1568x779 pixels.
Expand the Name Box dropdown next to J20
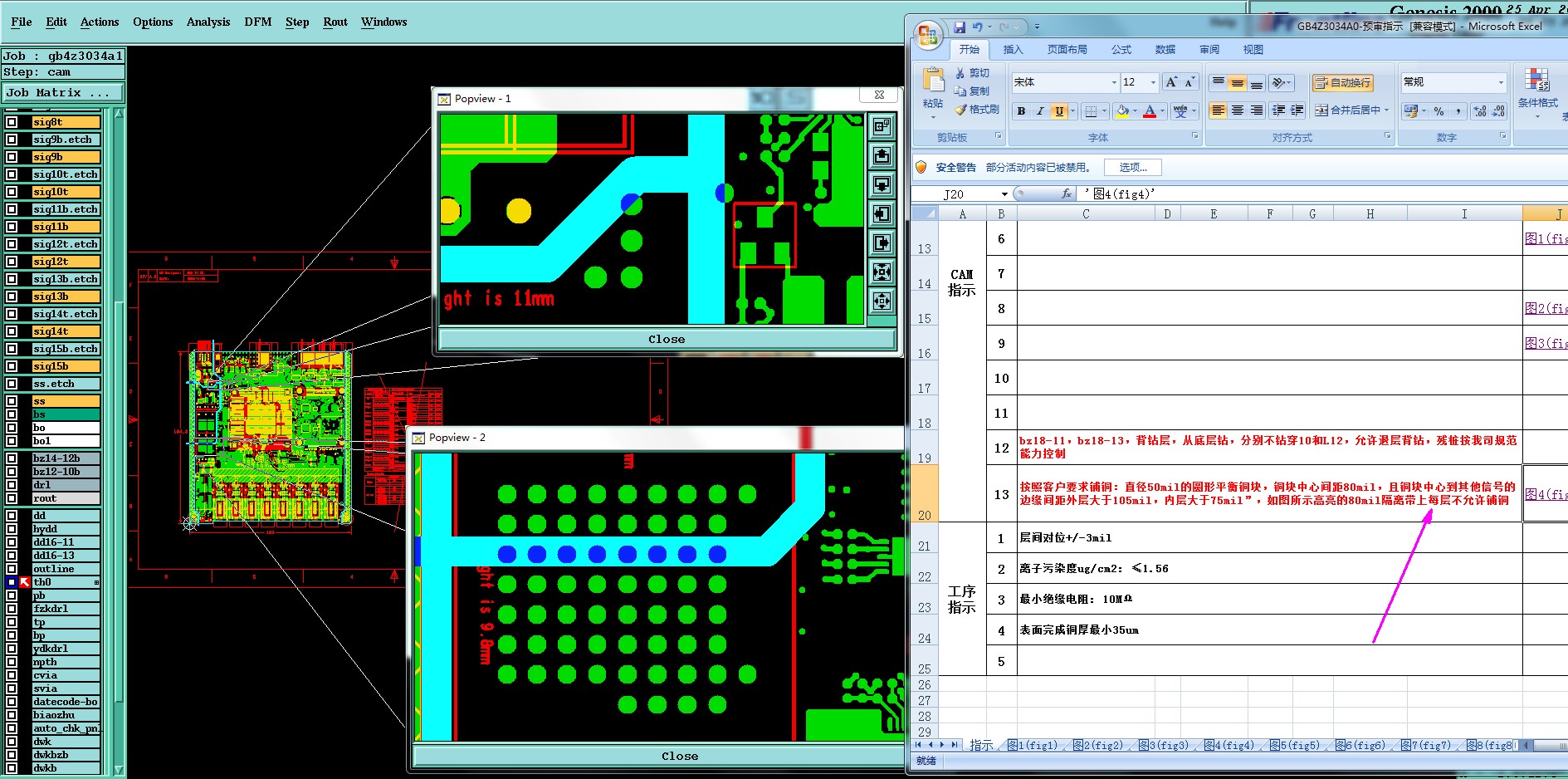click(x=1004, y=194)
